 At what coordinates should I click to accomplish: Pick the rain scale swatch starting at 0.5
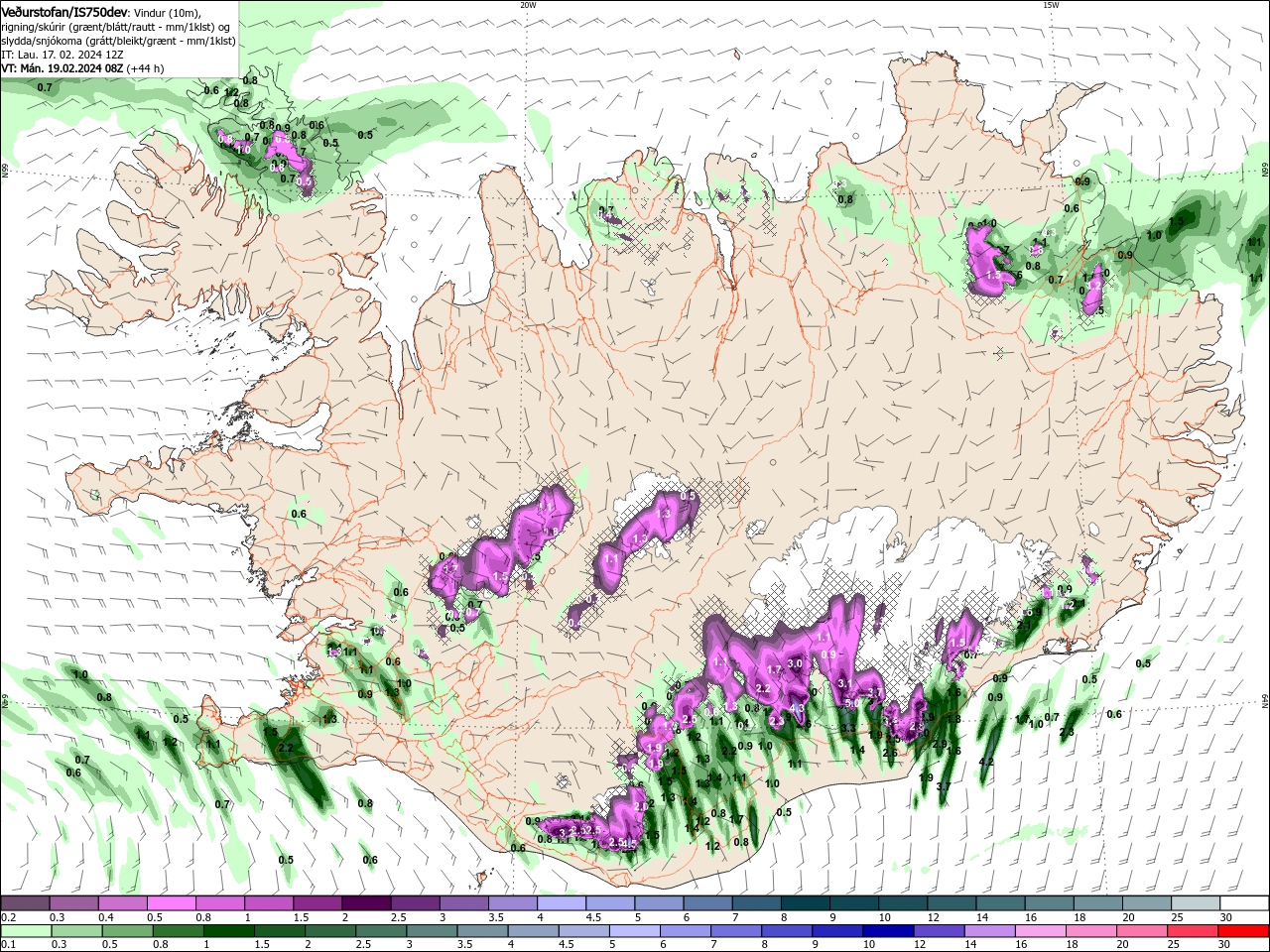[128, 931]
